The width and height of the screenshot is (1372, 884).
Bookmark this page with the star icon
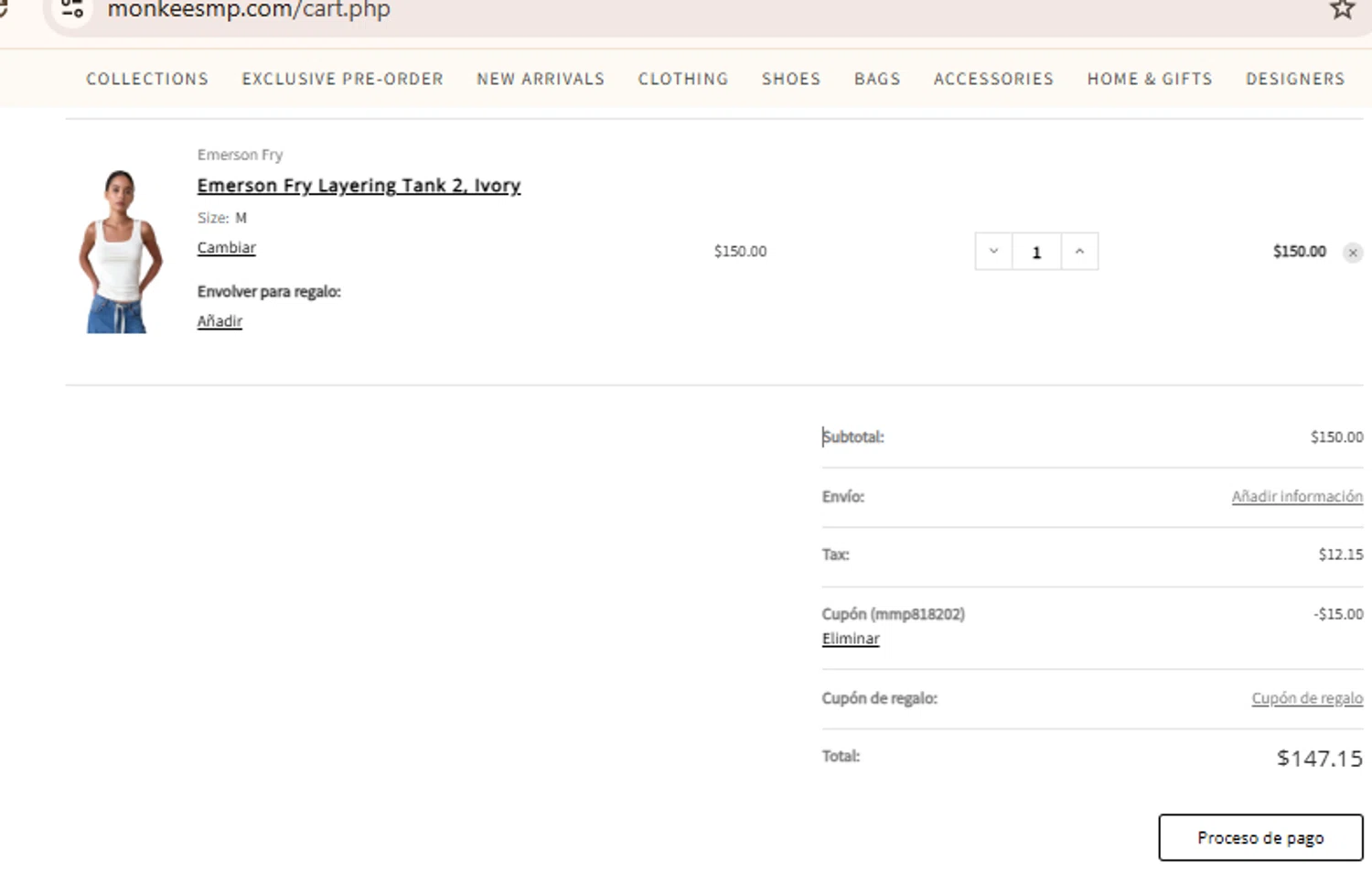(x=1342, y=9)
